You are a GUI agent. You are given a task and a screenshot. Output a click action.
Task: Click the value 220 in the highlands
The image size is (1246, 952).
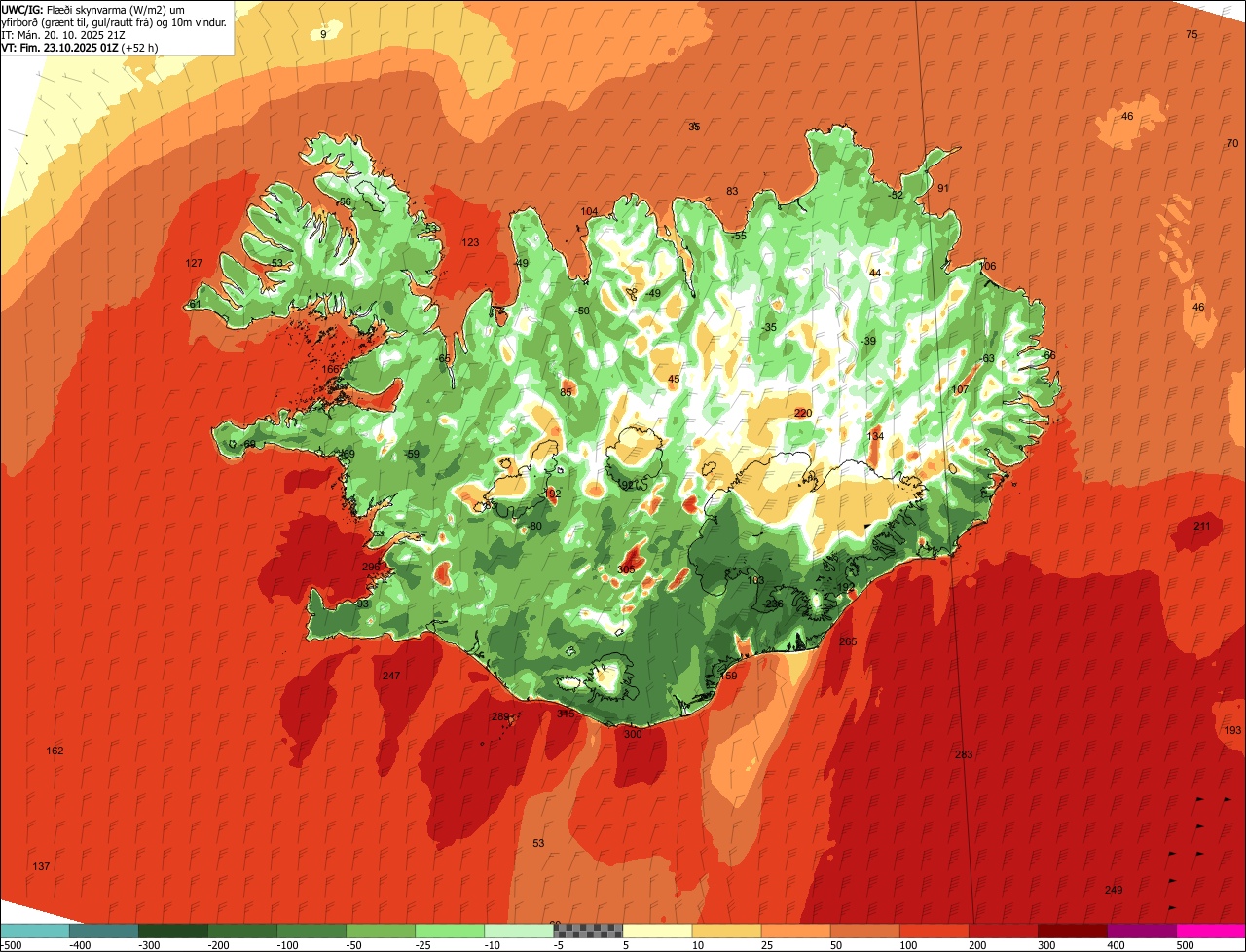(x=802, y=413)
